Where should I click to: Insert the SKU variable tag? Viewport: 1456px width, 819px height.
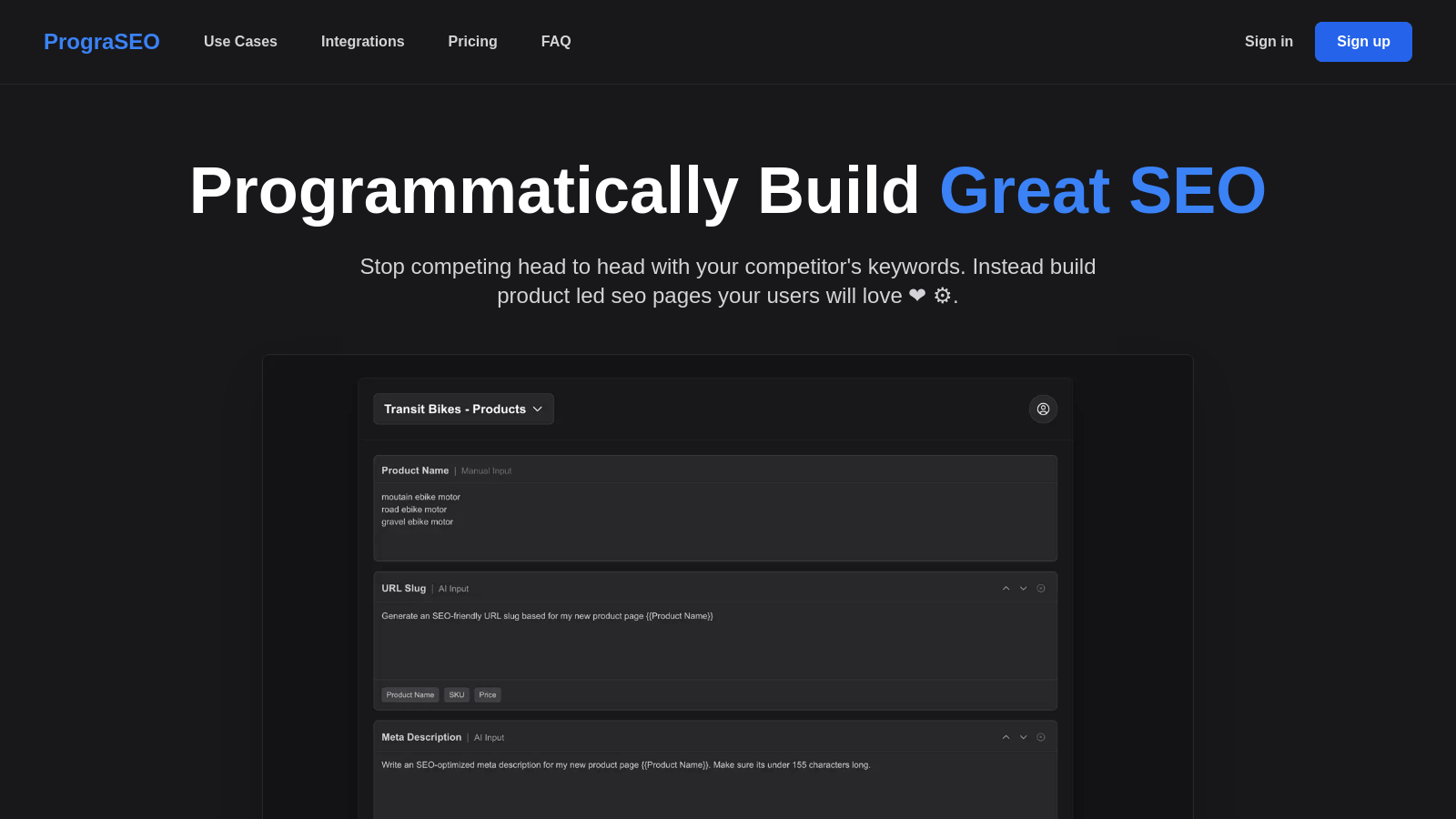point(457,695)
